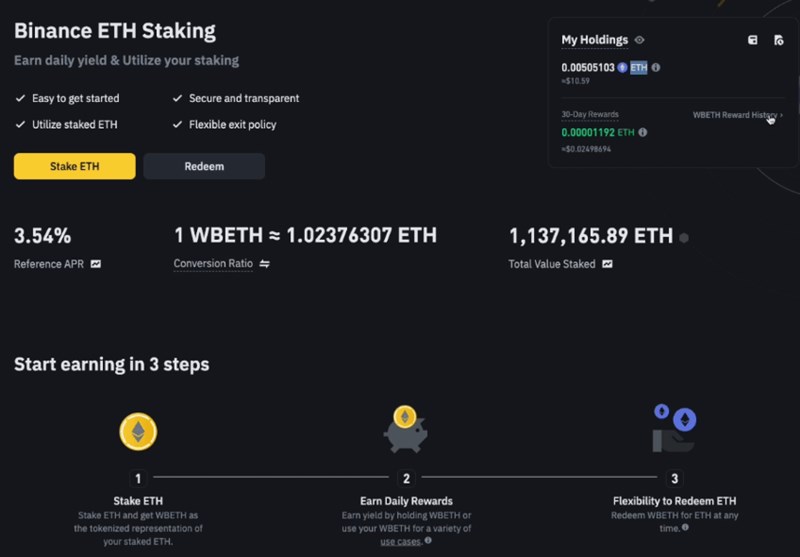Click the 30-Day Rewards label
The height and width of the screenshot is (557, 800).
[589, 115]
